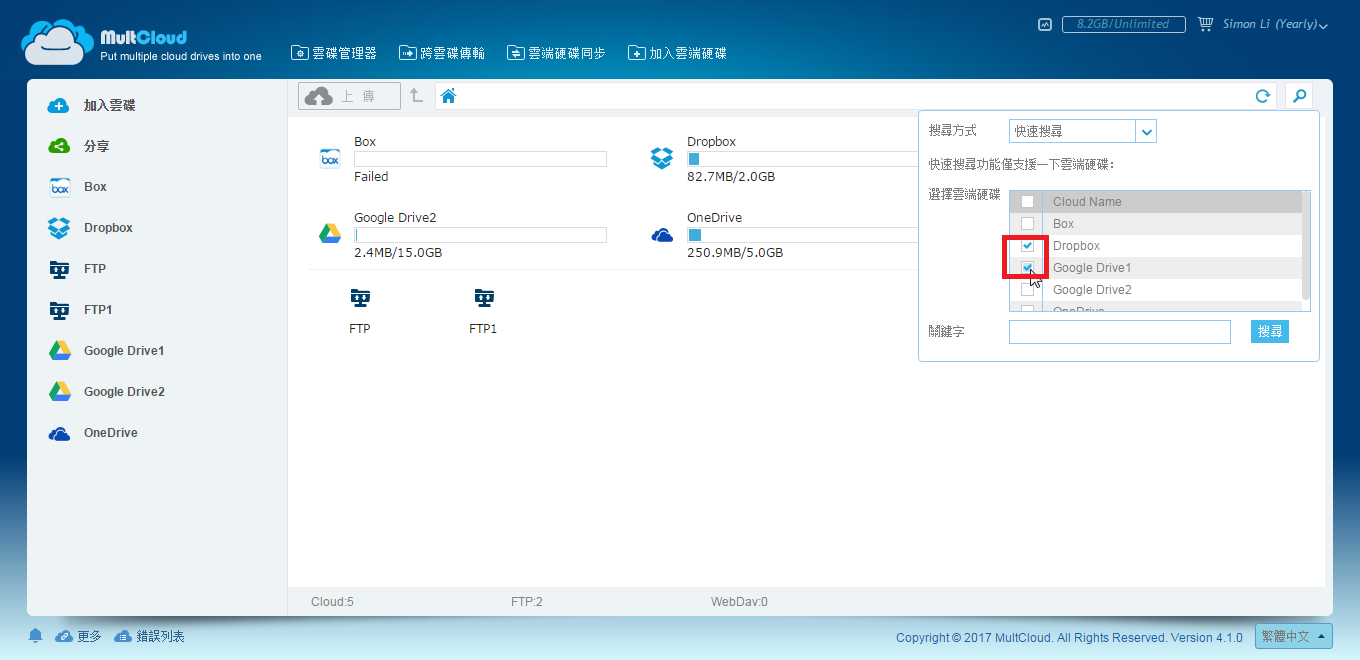Click the Box storage usage bar
This screenshot has width=1360, height=660.
[x=480, y=159]
